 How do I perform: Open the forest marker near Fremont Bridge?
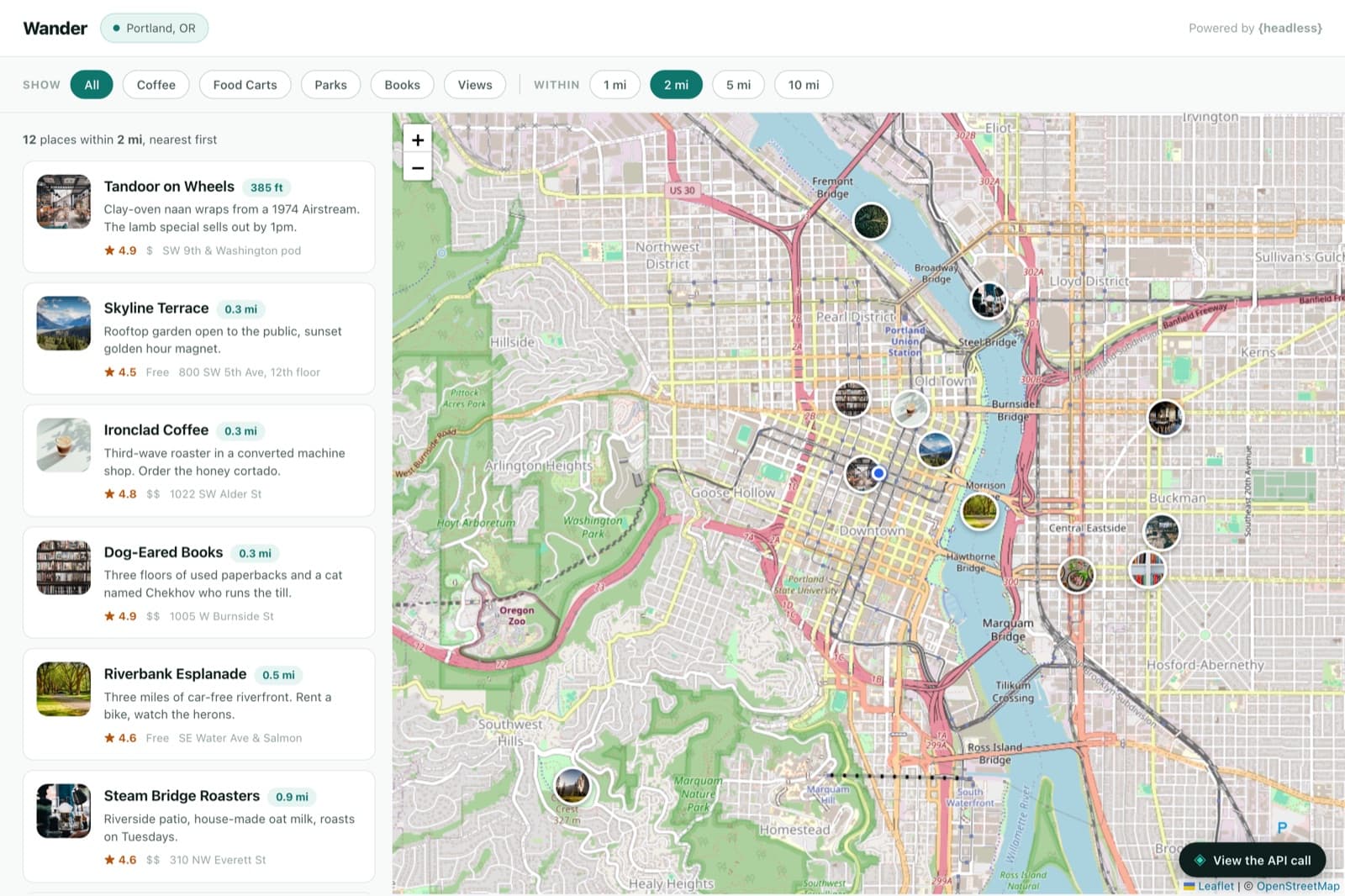pyautogui.click(x=872, y=222)
